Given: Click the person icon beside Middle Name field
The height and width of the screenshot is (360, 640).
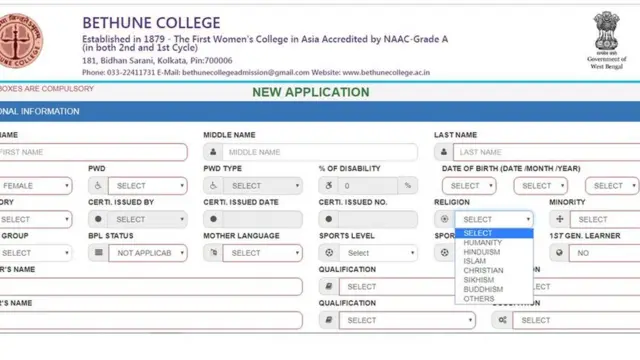Looking at the screenshot, I should click(x=213, y=152).
